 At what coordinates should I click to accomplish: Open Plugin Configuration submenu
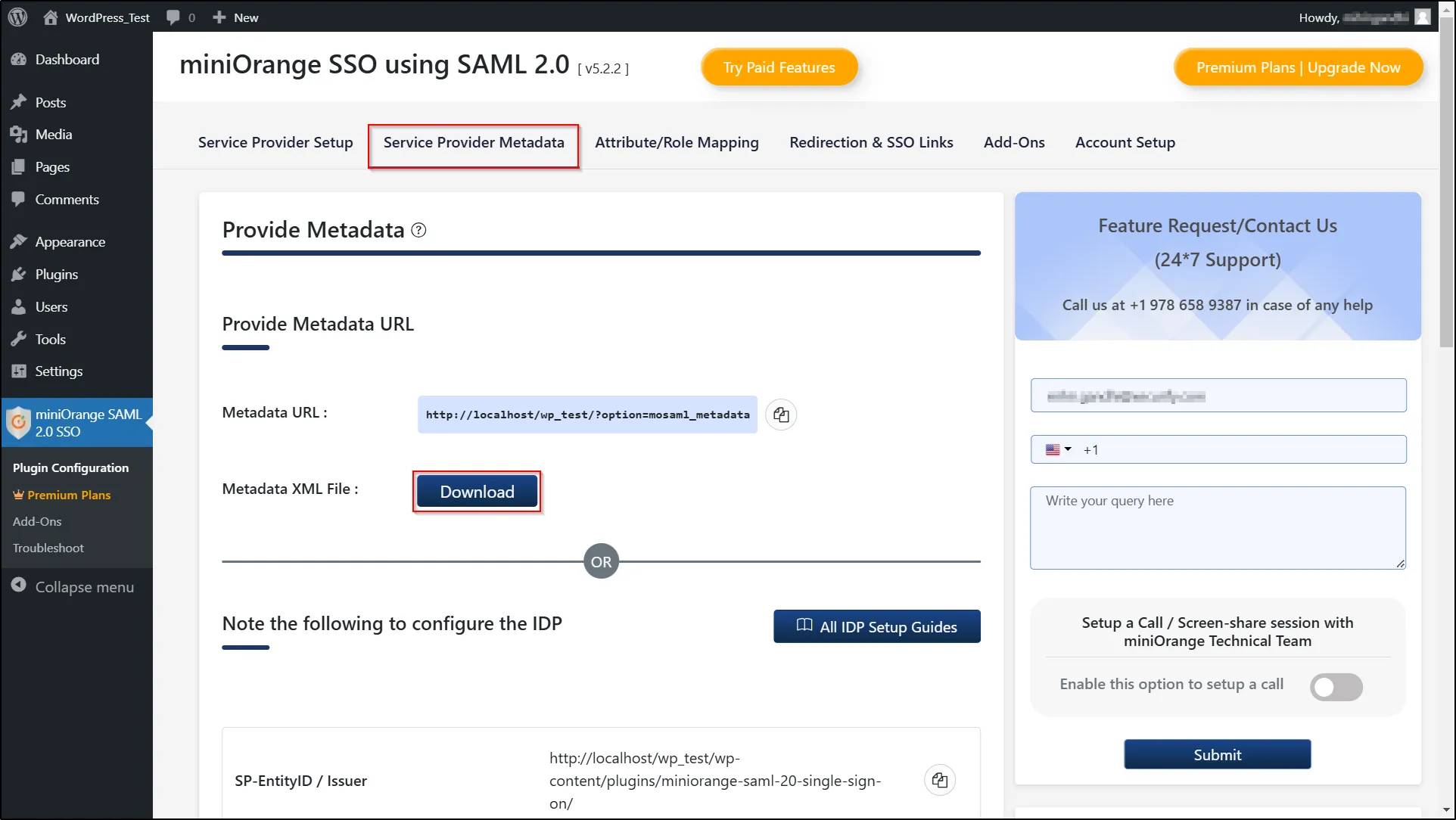(70, 467)
